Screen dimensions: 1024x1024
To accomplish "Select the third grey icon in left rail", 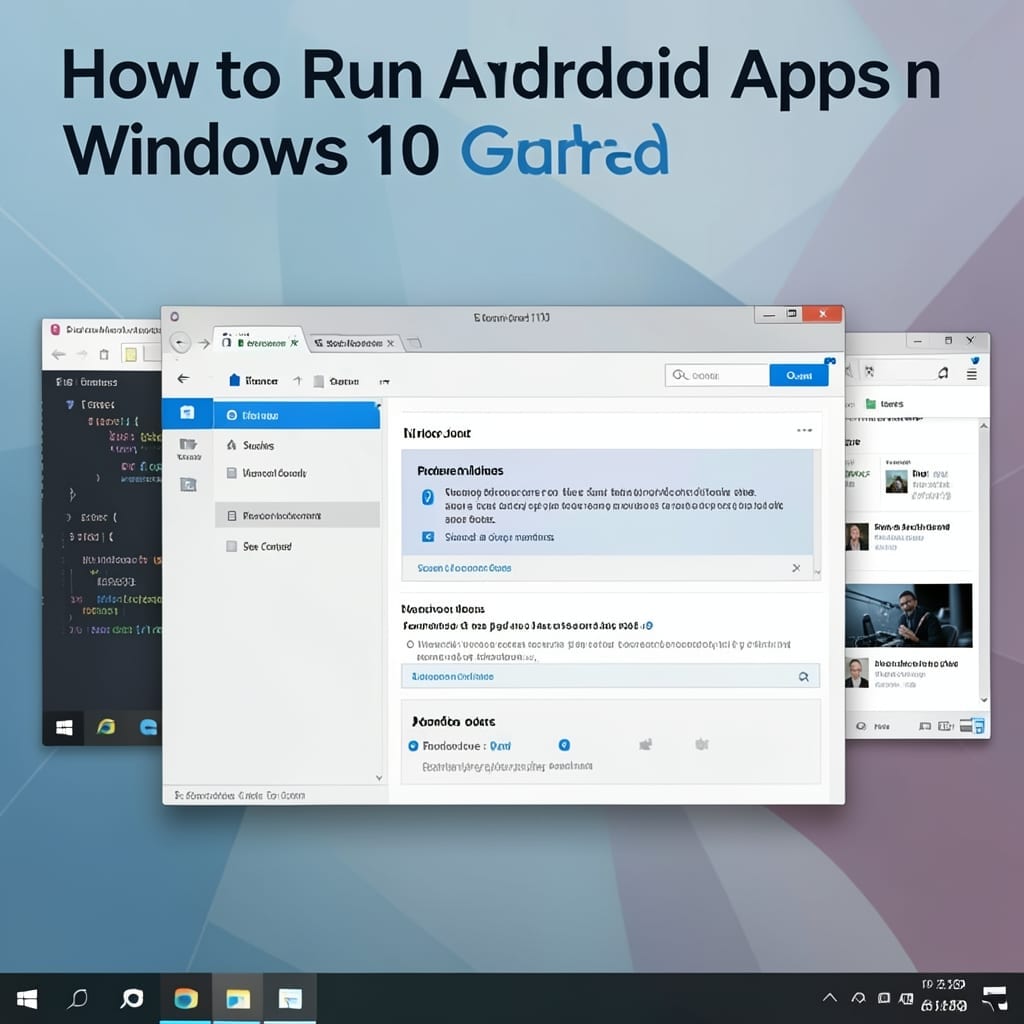I will point(188,485).
